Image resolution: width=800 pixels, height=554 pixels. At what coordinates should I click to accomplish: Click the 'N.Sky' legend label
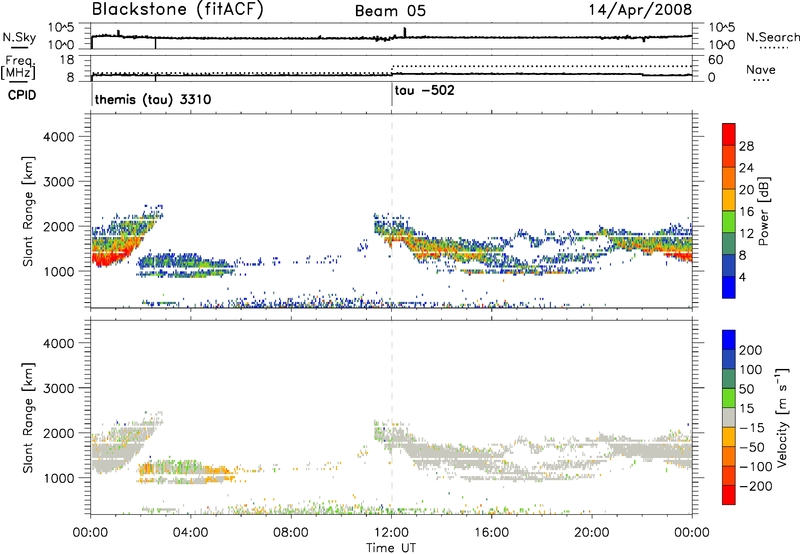19,37
